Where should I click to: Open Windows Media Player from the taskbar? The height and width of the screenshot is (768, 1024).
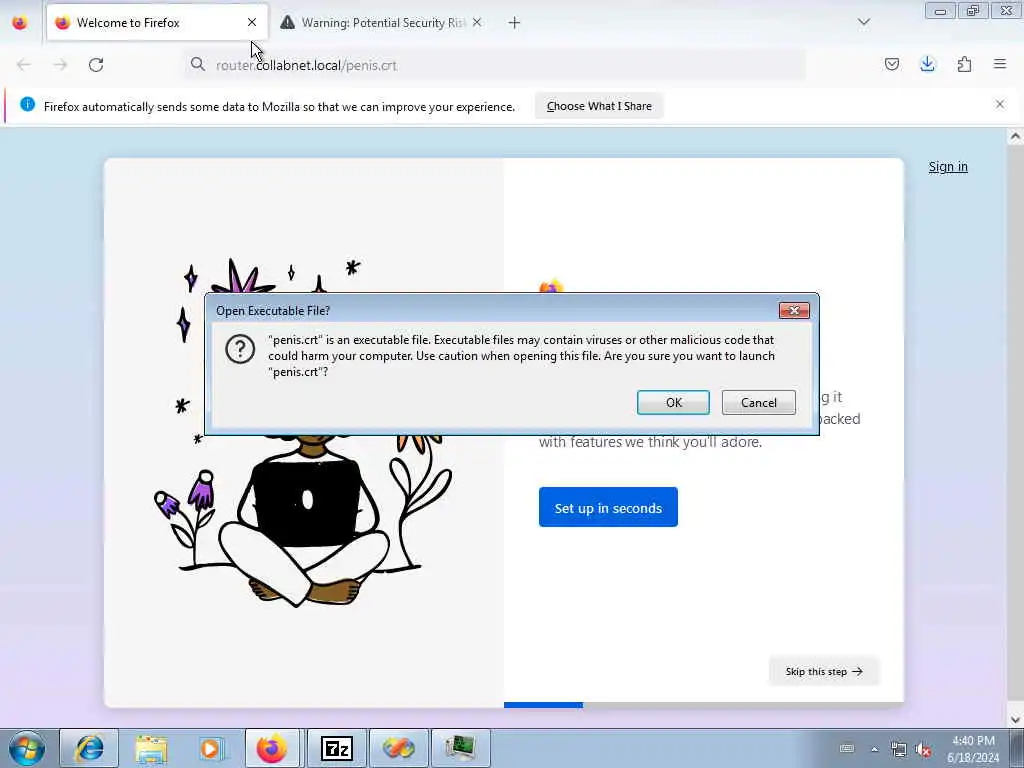(212, 748)
